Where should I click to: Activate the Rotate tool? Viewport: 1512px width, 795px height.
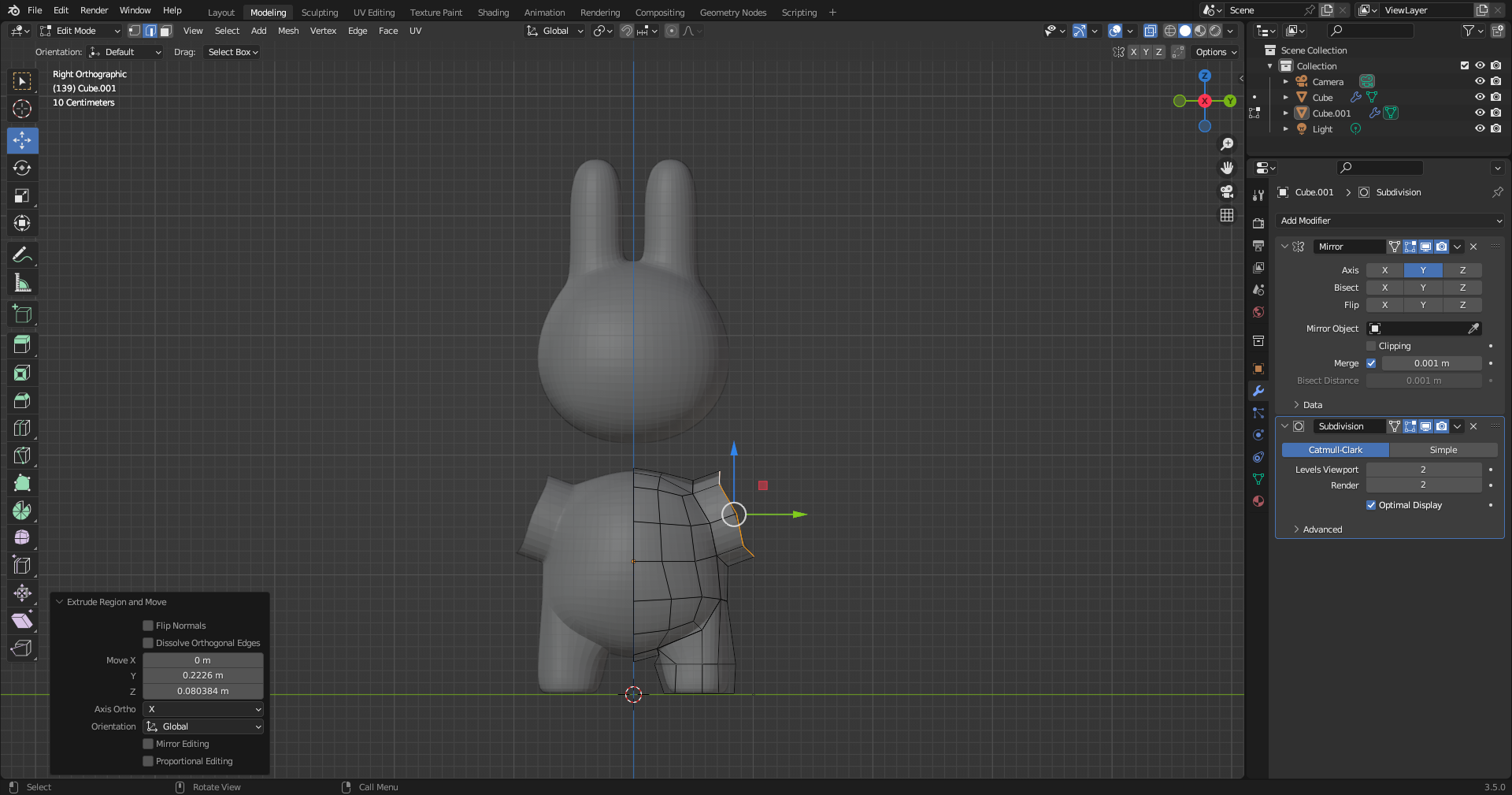pos(22,168)
